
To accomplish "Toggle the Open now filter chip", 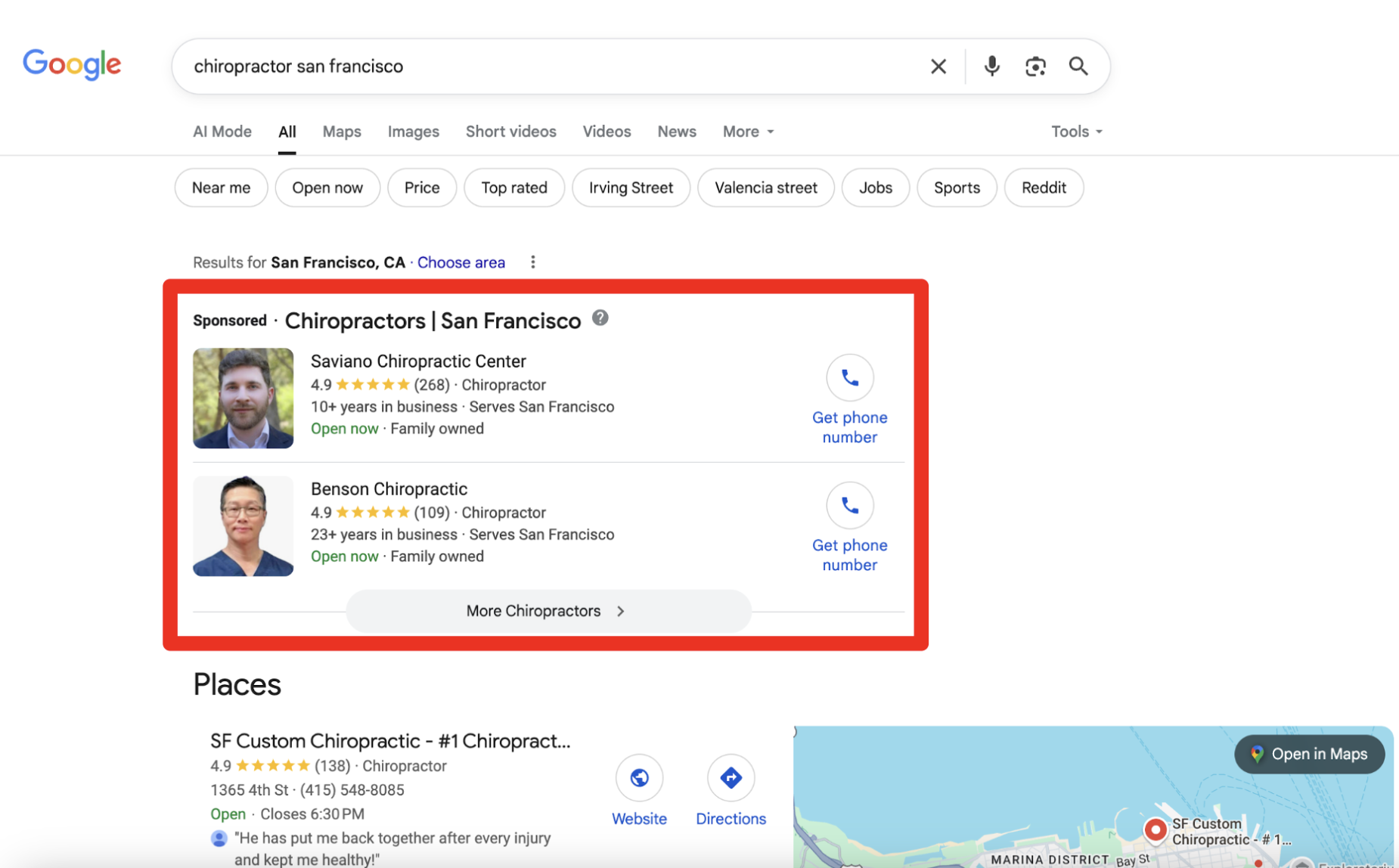I will tap(327, 188).
